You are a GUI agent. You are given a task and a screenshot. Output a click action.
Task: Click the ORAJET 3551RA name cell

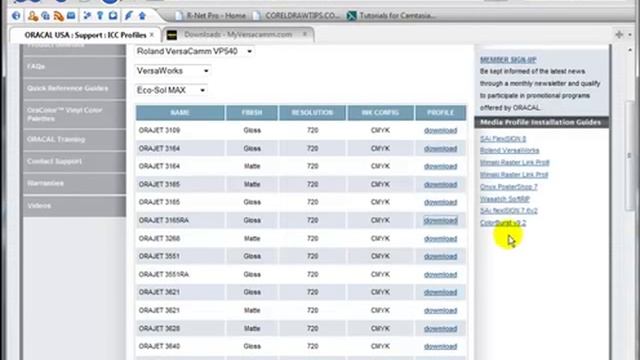click(180, 275)
